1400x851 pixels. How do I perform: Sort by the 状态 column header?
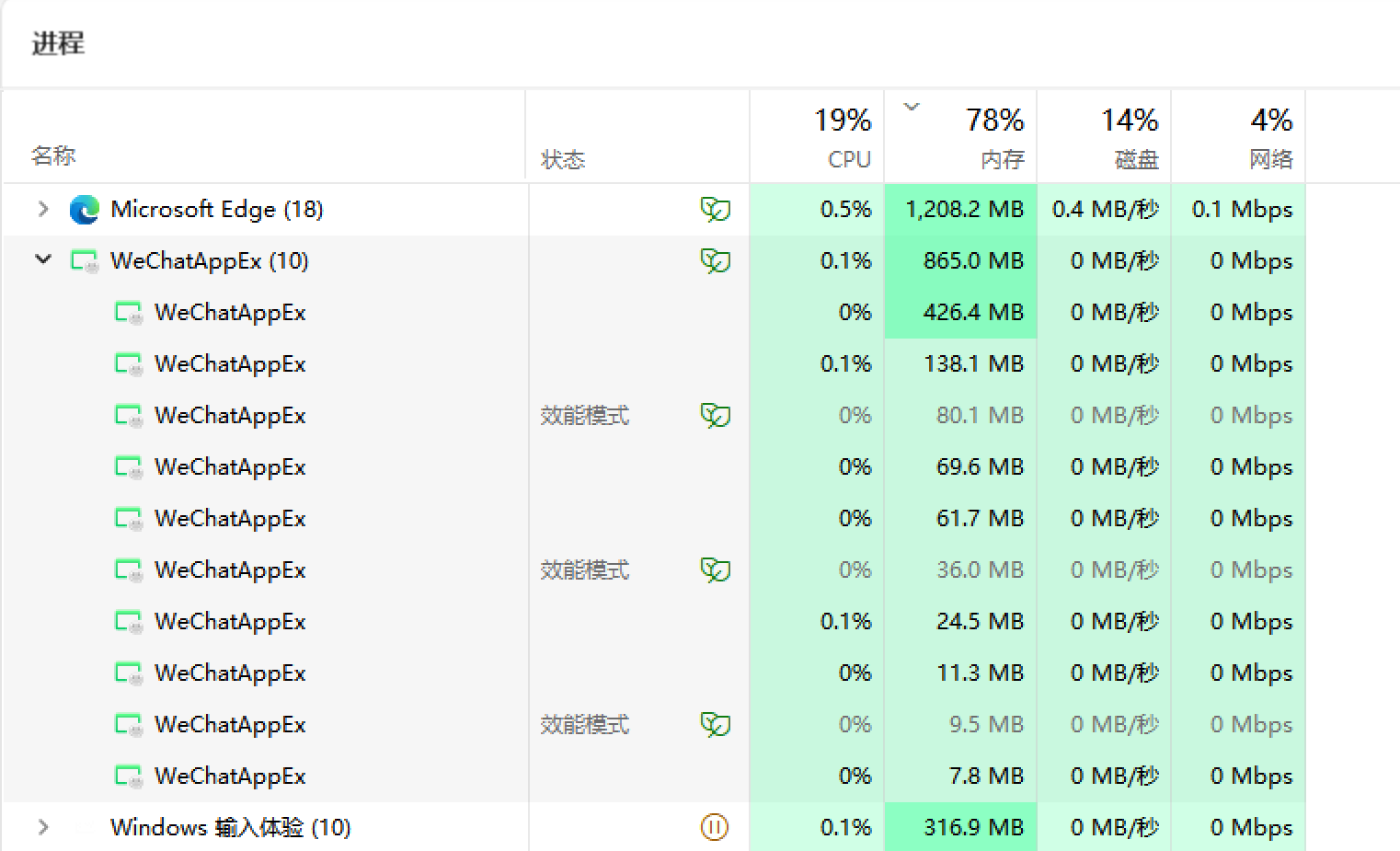pos(637,136)
